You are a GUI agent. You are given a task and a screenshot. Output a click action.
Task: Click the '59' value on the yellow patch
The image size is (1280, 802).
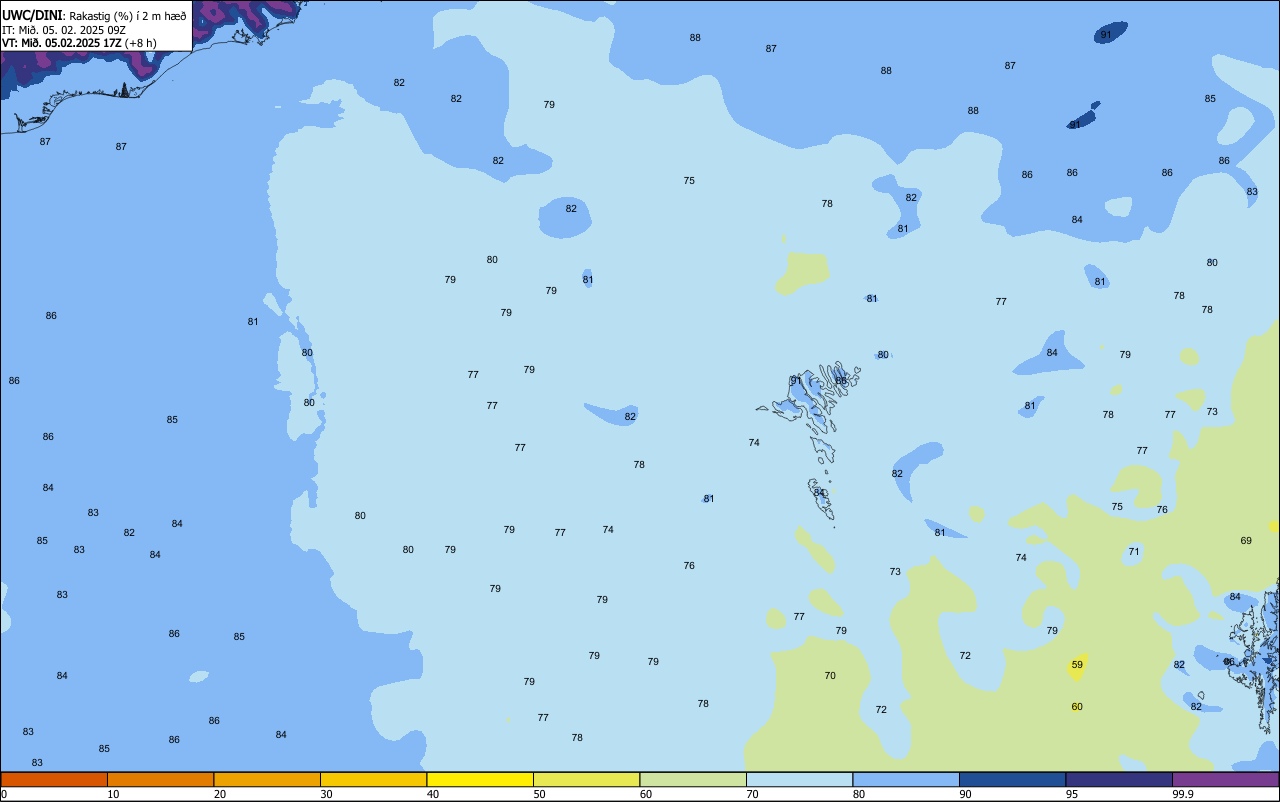point(1077,665)
